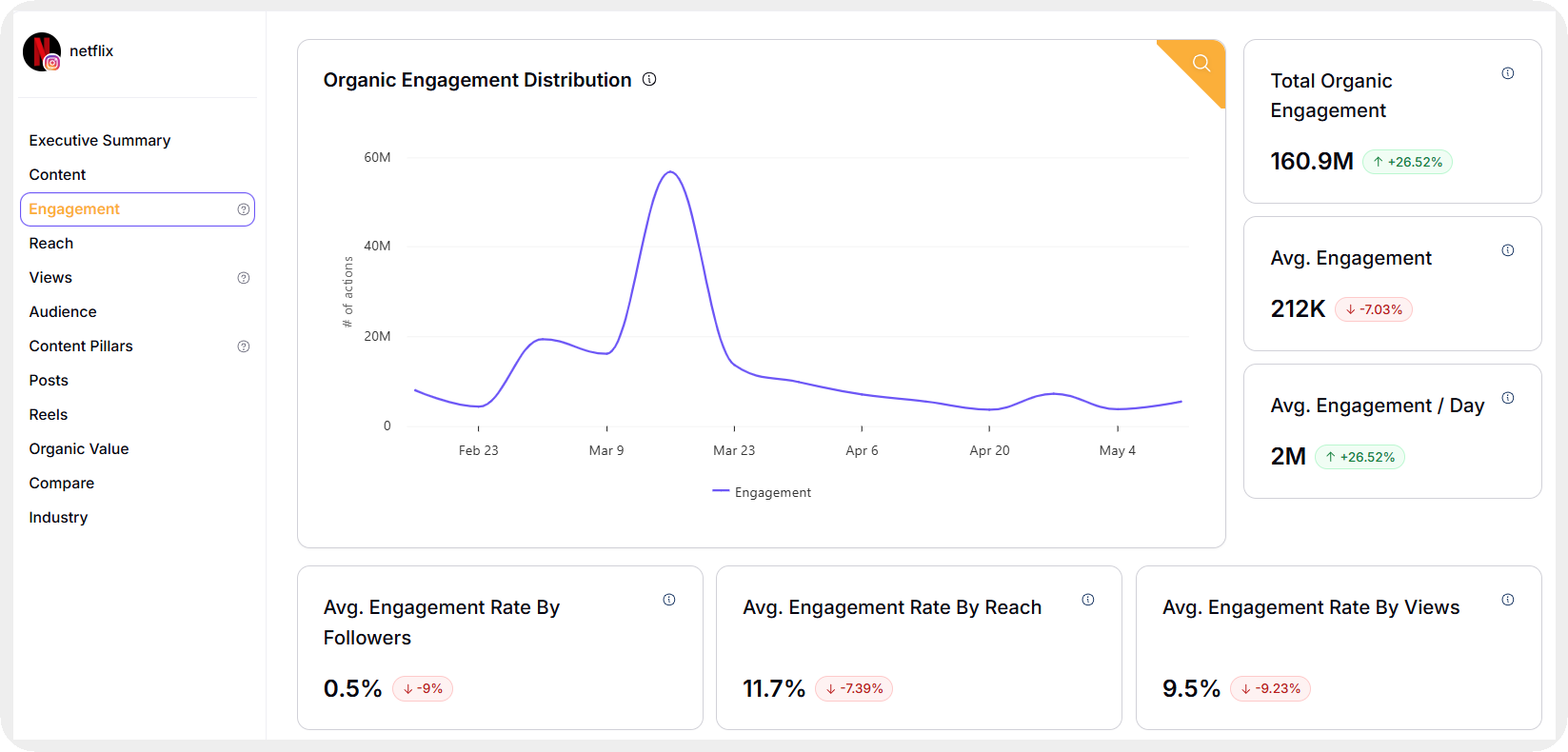Open the Views section

click(50, 278)
